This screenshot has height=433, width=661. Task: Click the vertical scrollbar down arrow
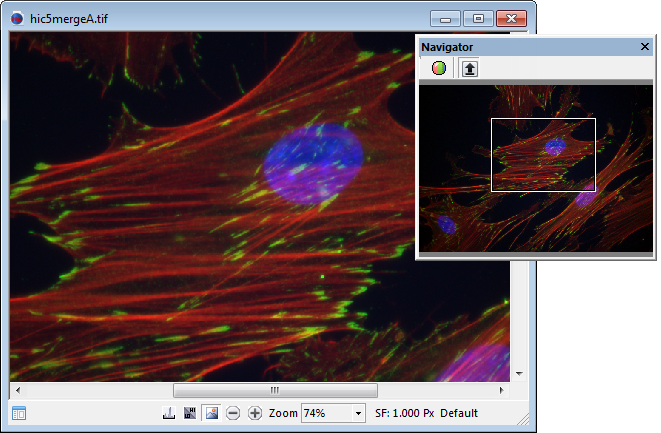(x=518, y=374)
